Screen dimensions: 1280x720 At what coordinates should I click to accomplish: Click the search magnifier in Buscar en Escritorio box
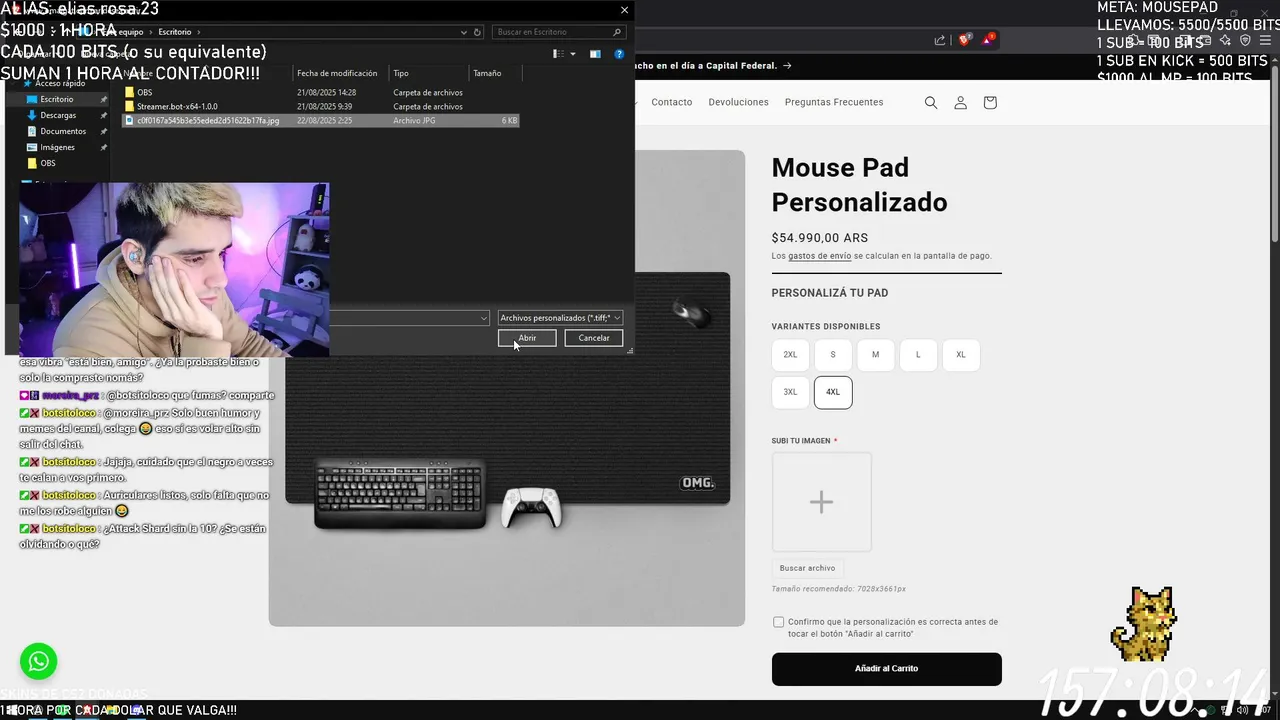tap(618, 32)
